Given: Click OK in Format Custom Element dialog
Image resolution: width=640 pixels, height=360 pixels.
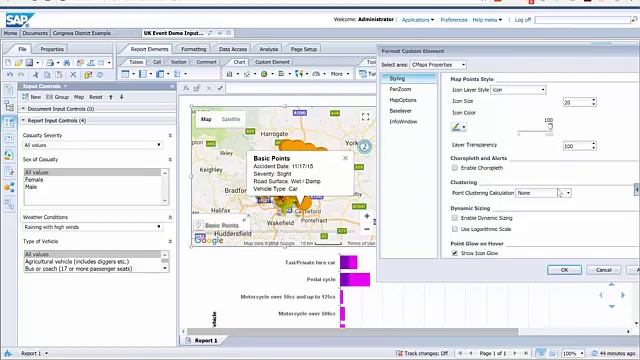Looking at the screenshot, I should [564, 270].
